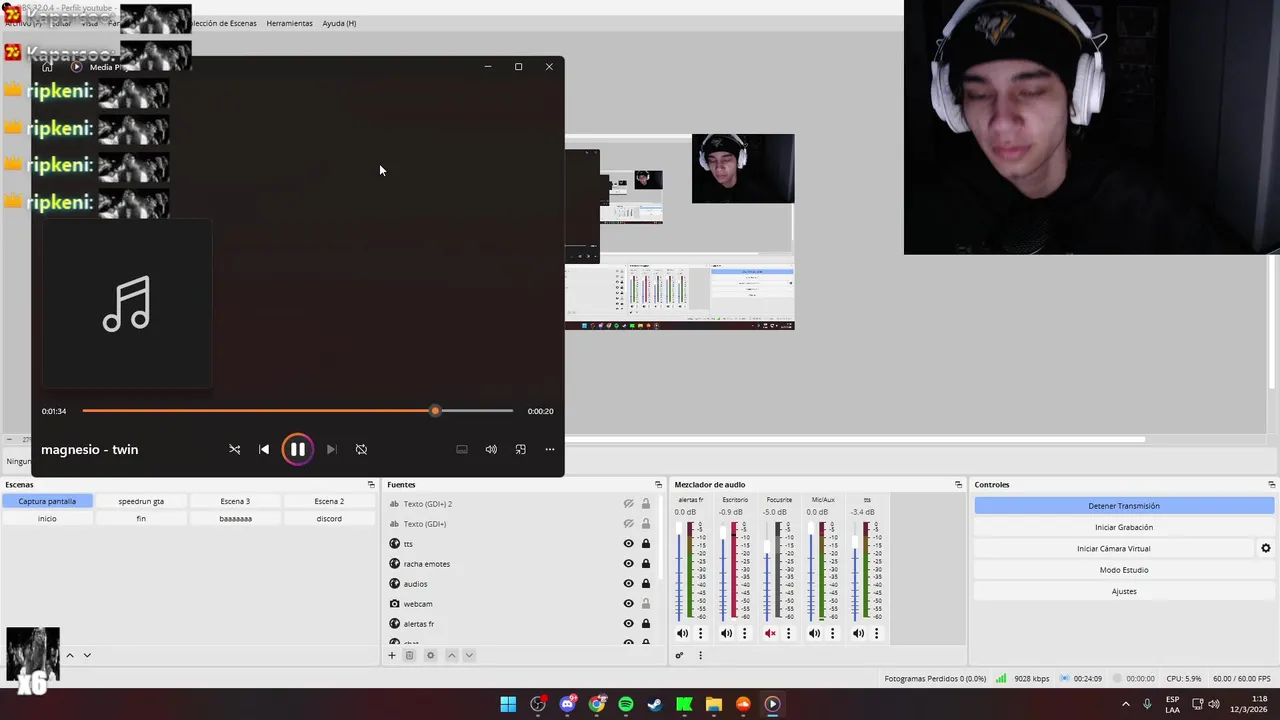Open Media Player more options menu
This screenshot has height=720, width=1280.
pyautogui.click(x=549, y=450)
